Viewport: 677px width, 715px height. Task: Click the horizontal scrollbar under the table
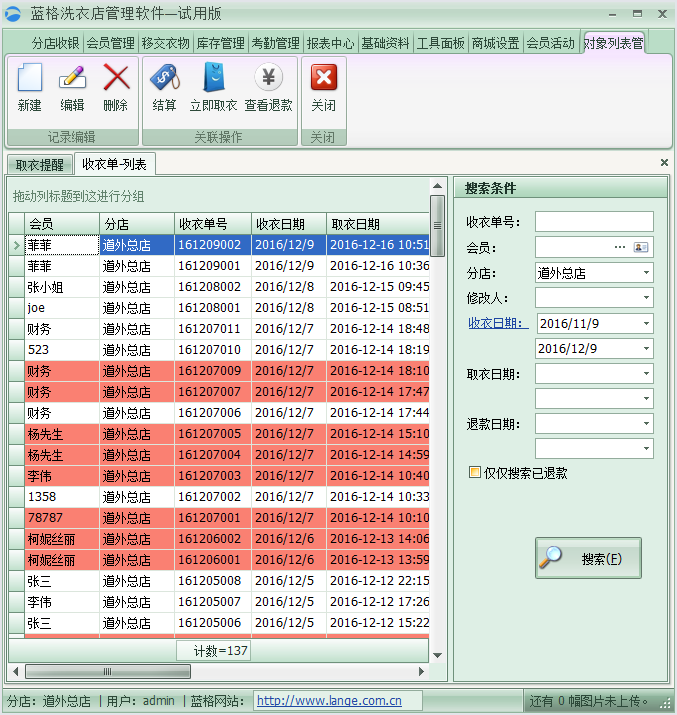point(220,671)
